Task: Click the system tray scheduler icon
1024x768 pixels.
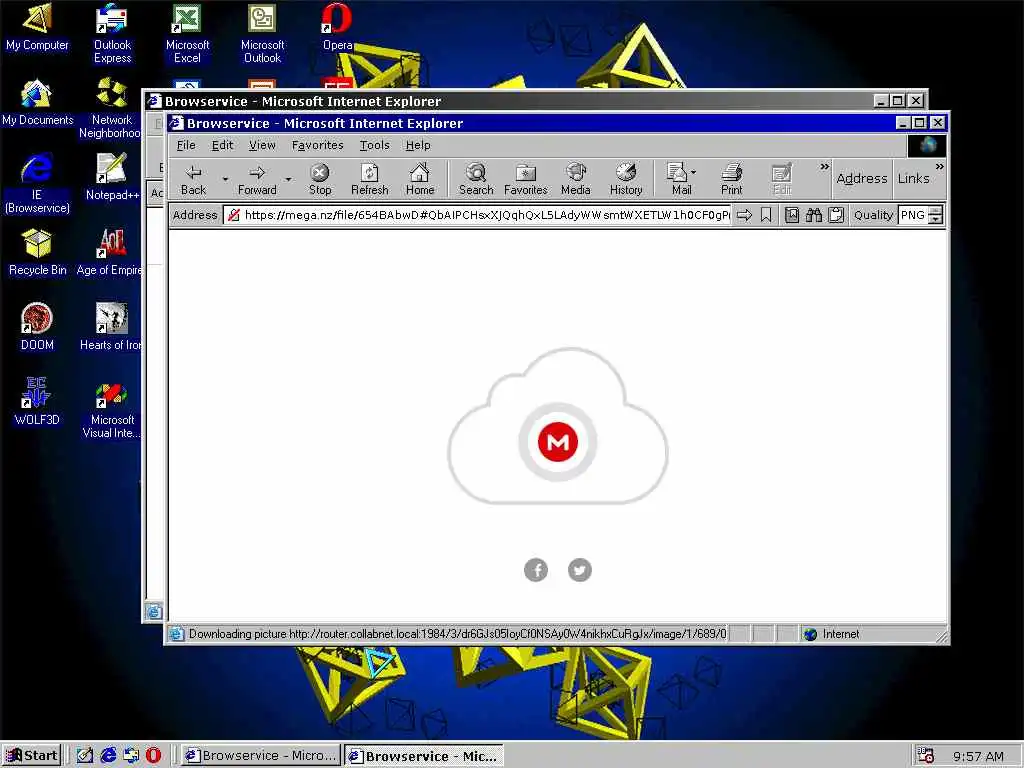Action: pos(925,756)
